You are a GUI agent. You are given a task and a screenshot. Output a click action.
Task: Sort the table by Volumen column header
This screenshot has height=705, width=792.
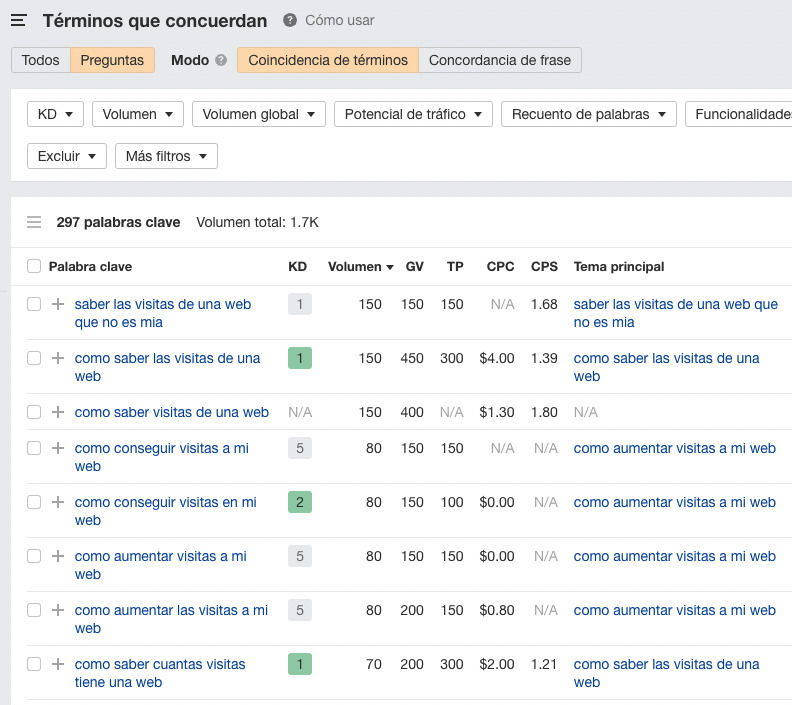click(354, 266)
